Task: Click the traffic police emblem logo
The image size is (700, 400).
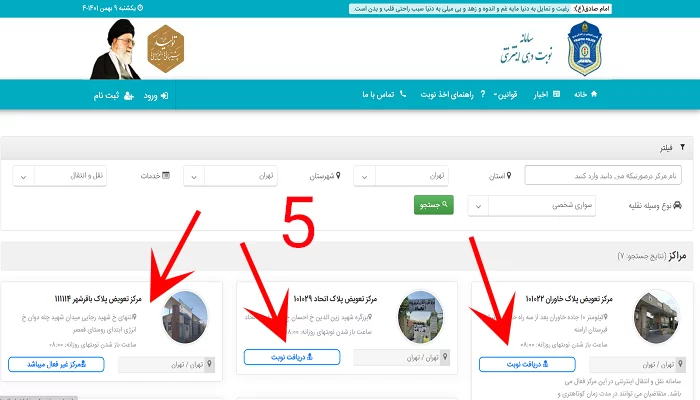Action: pyautogui.click(x=584, y=48)
